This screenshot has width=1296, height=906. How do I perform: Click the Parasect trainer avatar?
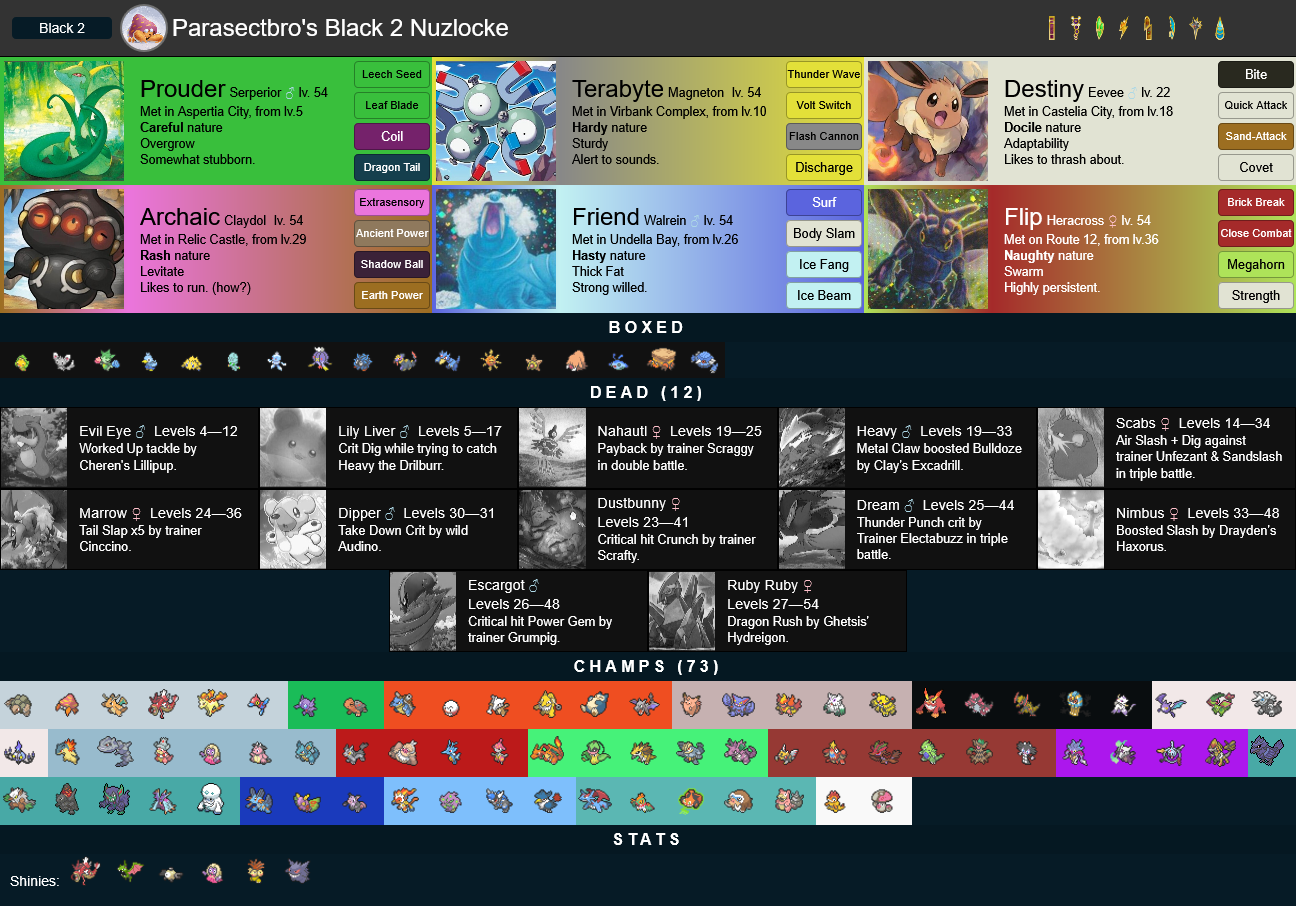pos(144,28)
